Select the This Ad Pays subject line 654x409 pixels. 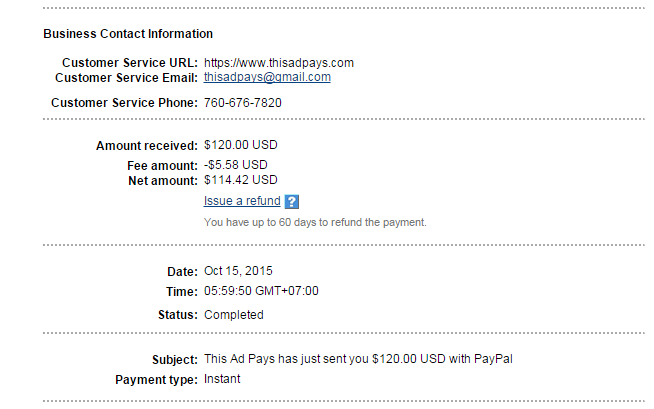[x=358, y=359]
